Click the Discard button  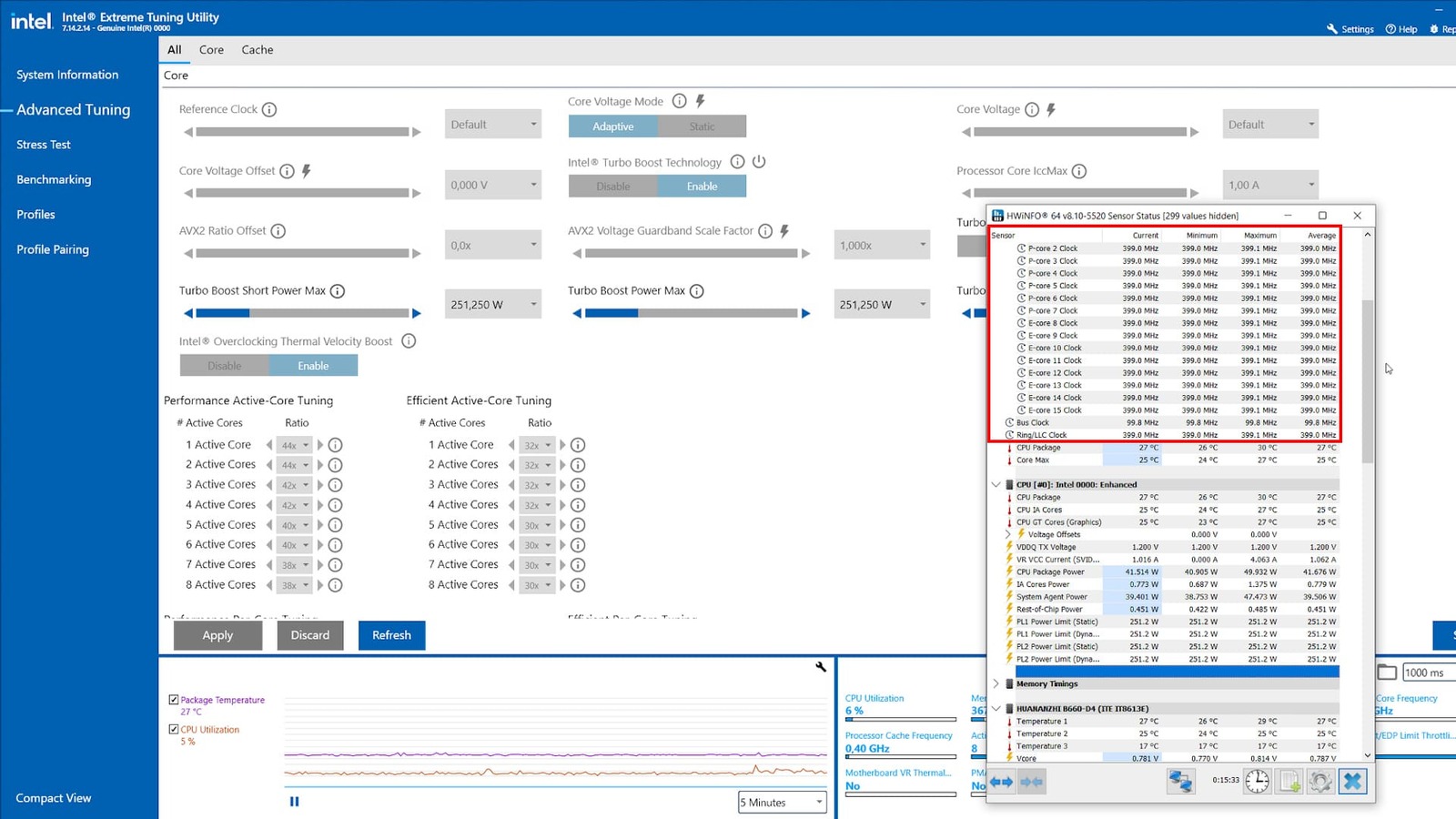point(310,635)
